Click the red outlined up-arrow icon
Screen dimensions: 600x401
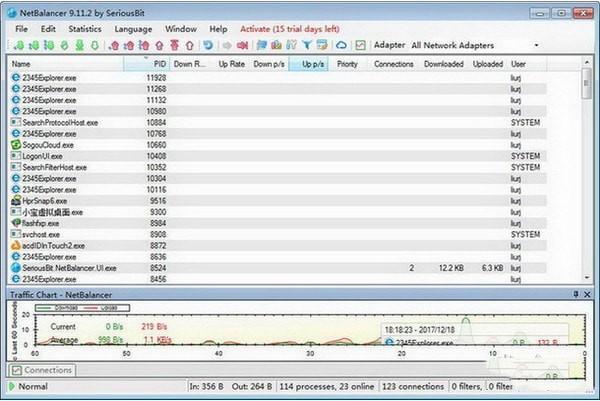pyautogui.click(x=189, y=46)
